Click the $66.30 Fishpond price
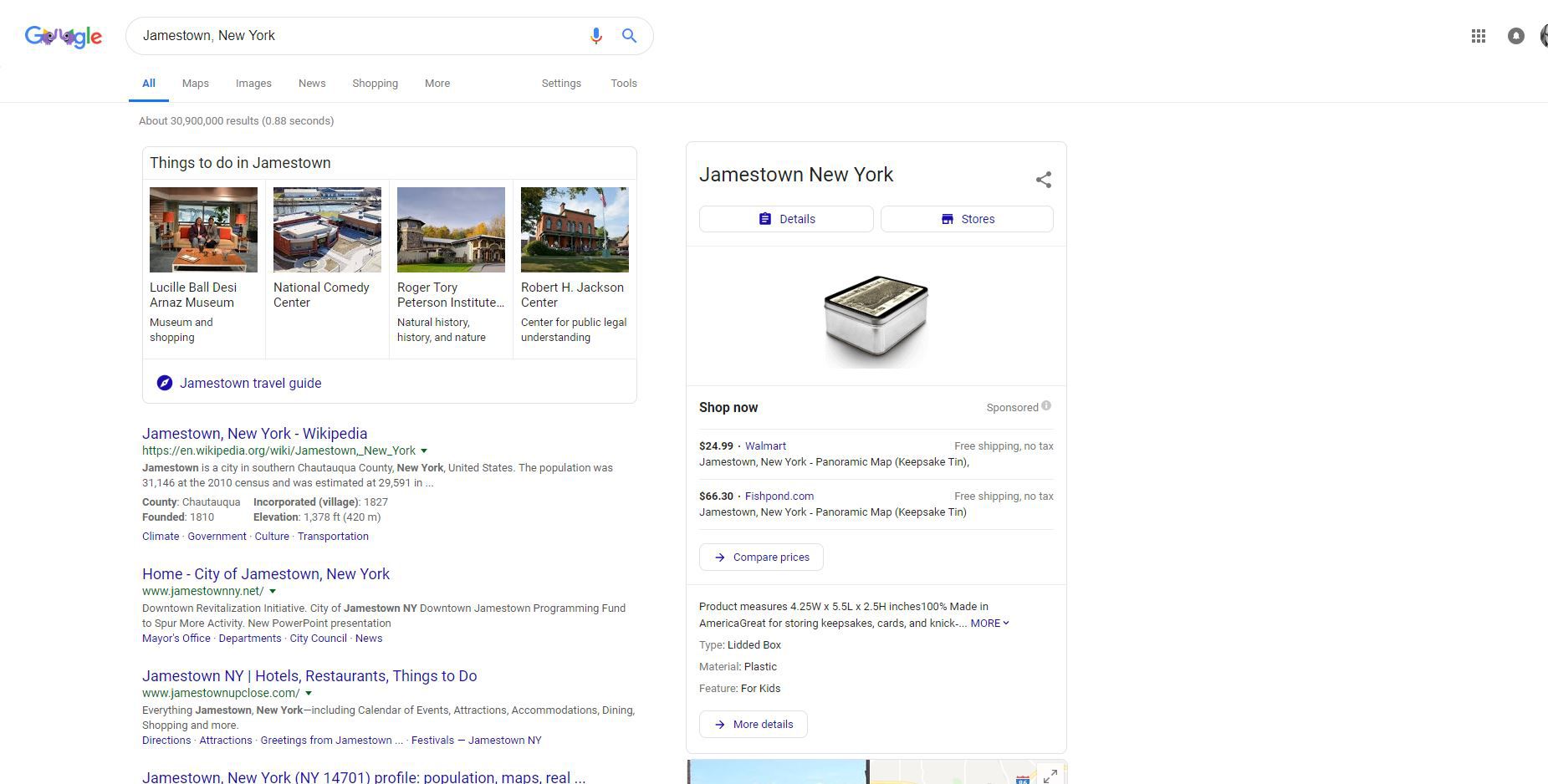This screenshot has height=784, width=1548. pyautogui.click(x=716, y=496)
